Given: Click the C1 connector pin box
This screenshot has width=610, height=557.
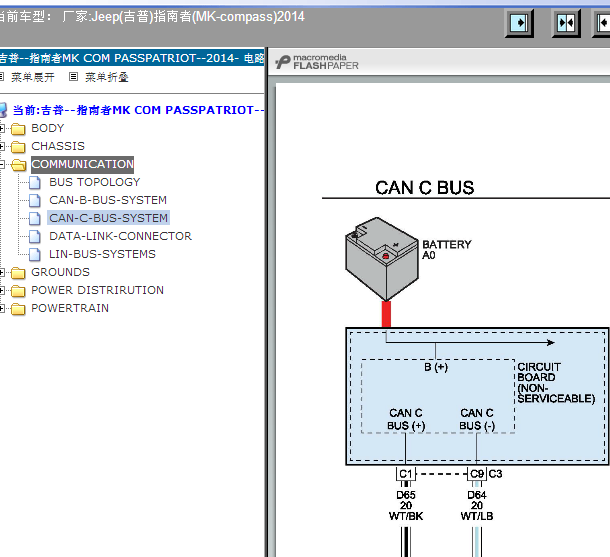Looking at the screenshot, I should [406, 474].
